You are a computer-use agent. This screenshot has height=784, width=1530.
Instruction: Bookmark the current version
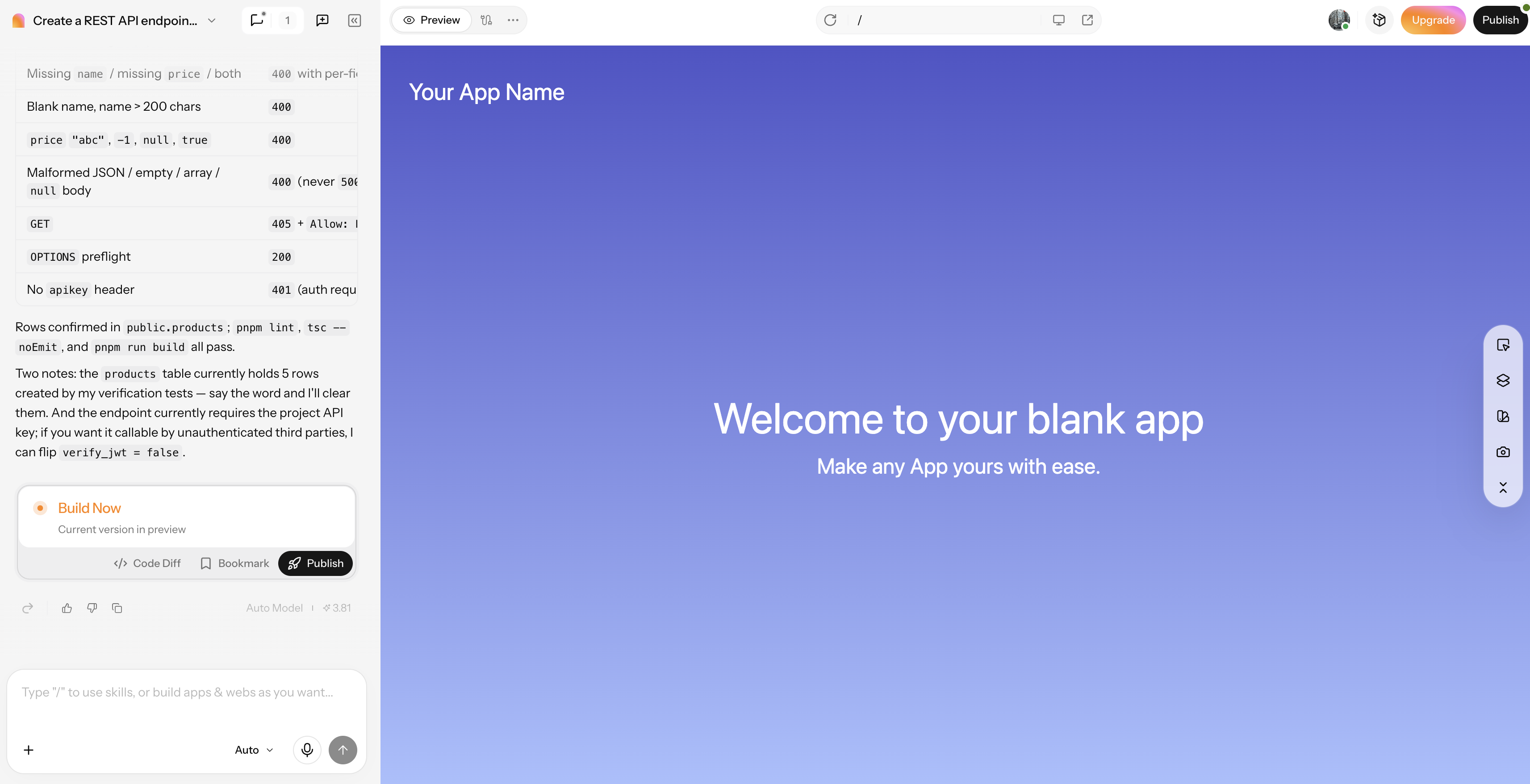coord(234,563)
